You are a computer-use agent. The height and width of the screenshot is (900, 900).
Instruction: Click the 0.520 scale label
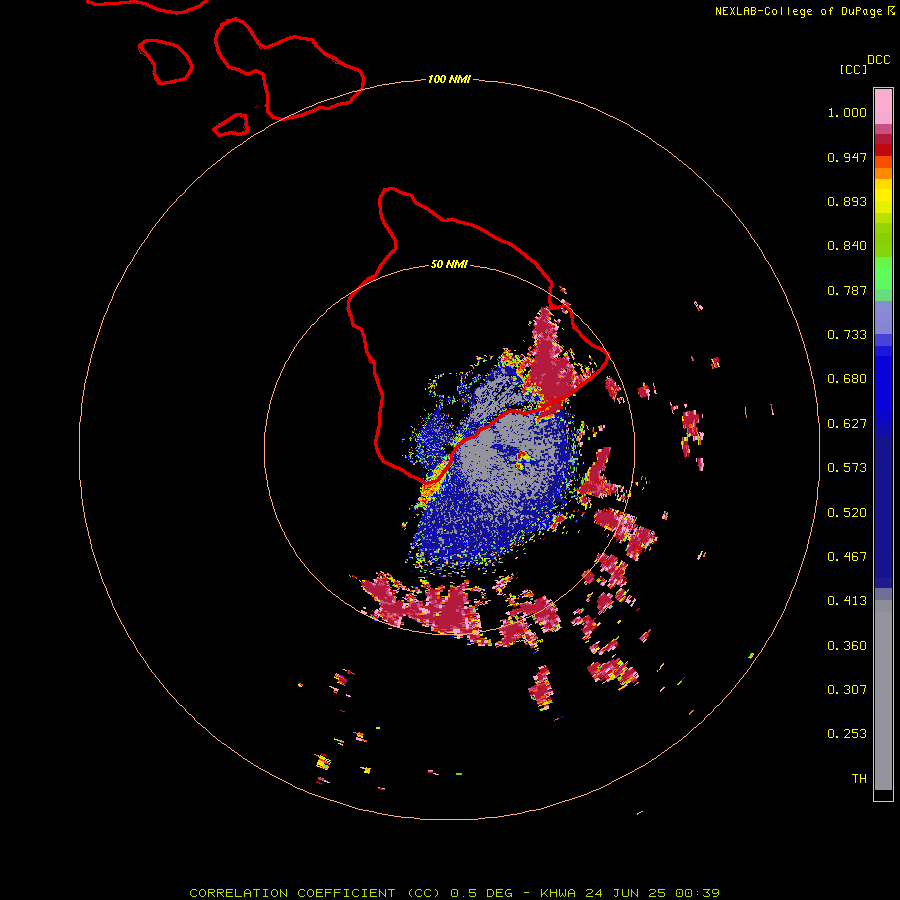click(x=847, y=513)
